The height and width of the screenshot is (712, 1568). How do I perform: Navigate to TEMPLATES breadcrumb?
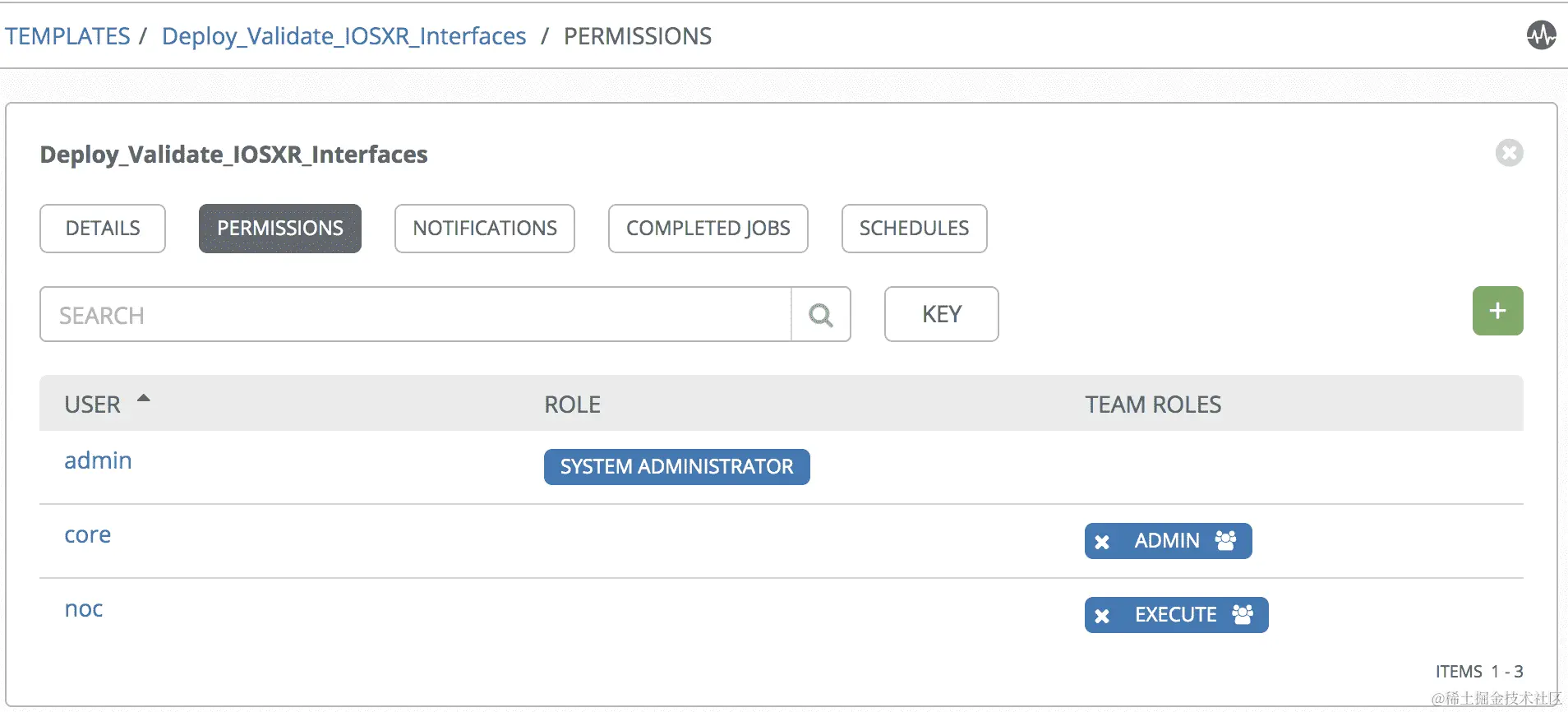(x=67, y=36)
